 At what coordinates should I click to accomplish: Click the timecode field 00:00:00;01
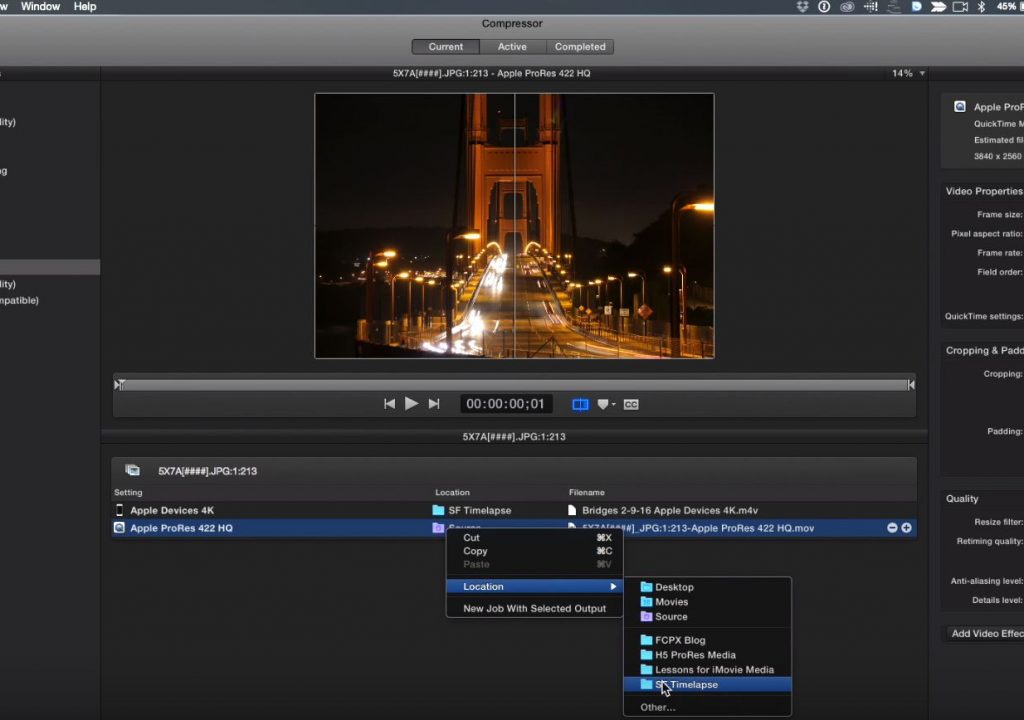[x=505, y=404]
